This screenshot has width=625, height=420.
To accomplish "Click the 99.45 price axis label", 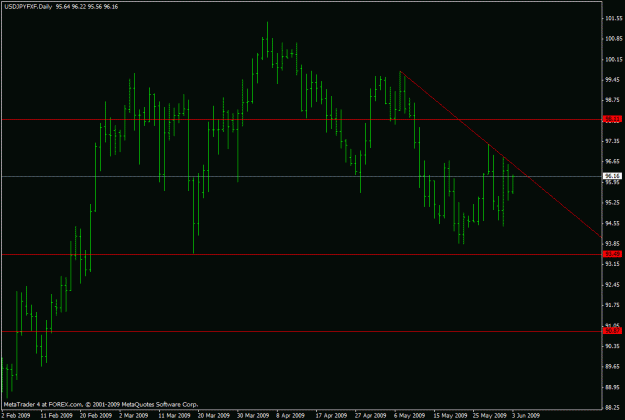I will coord(614,80).
